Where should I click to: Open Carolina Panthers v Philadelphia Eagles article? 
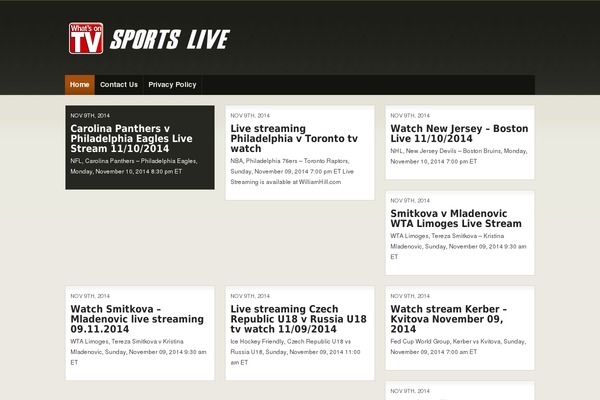click(131, 139)
